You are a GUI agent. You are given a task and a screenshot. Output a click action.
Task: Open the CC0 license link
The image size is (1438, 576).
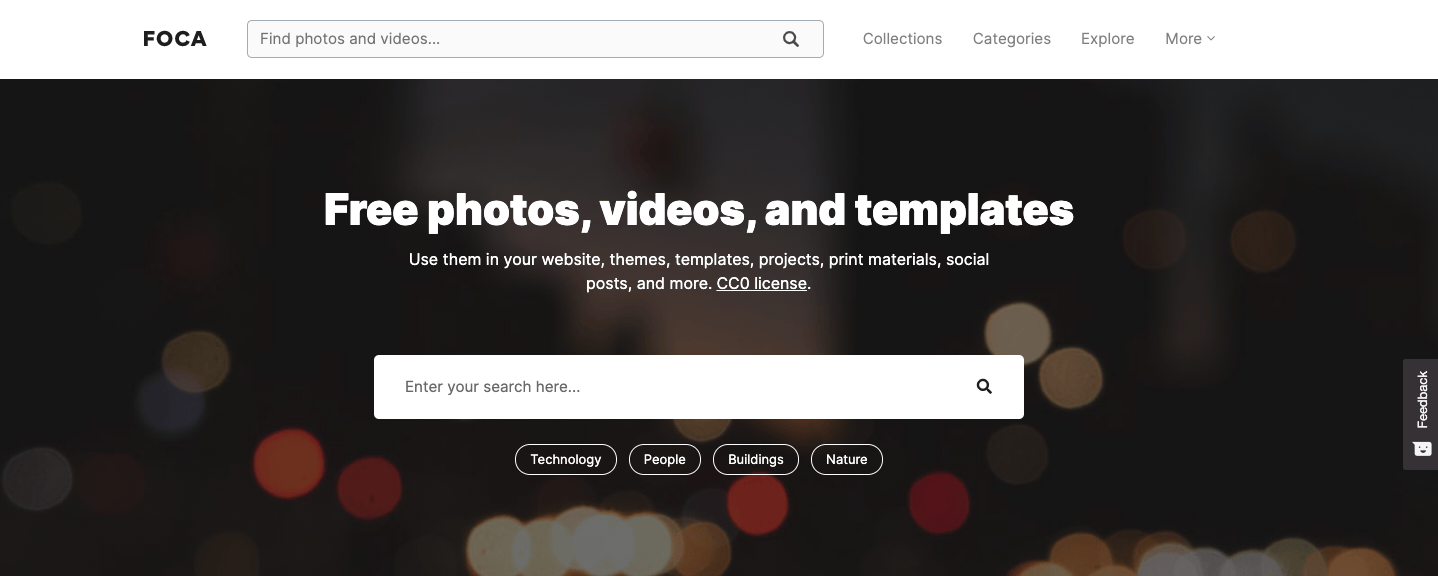point(761,283)
